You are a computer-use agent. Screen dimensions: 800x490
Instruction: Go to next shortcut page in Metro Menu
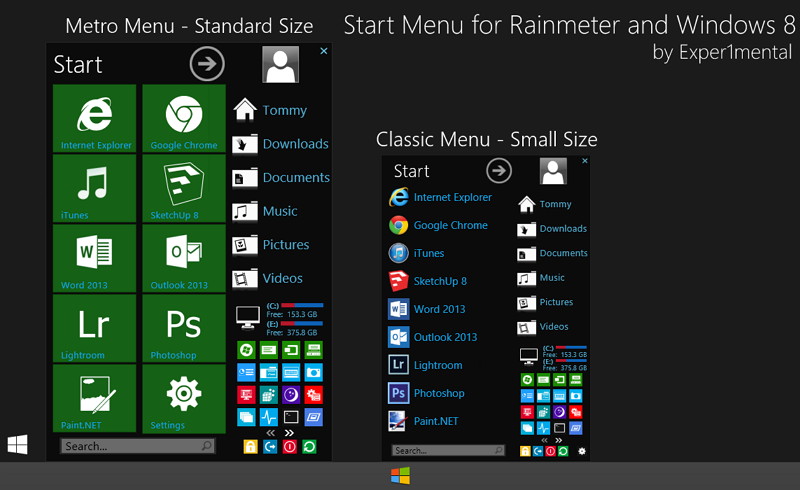(x=289, y=433)
